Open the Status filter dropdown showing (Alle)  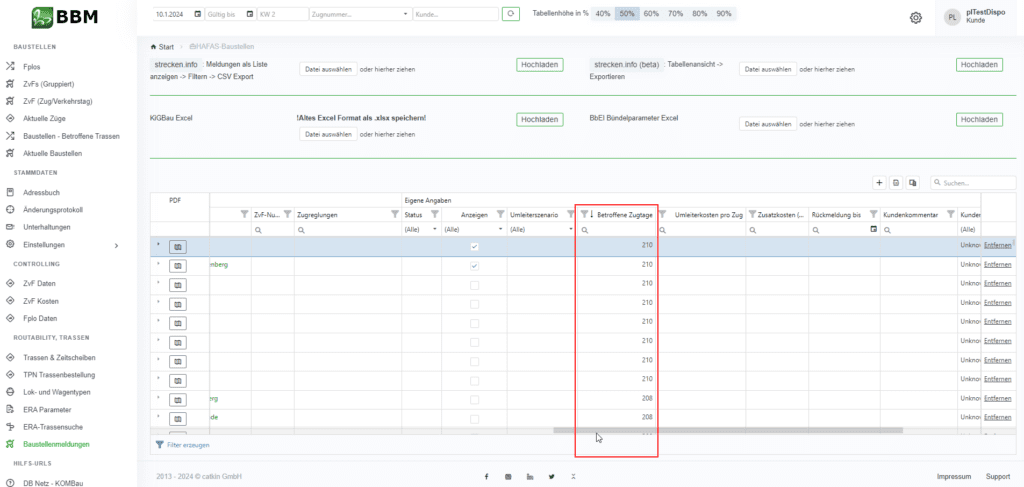419,229
